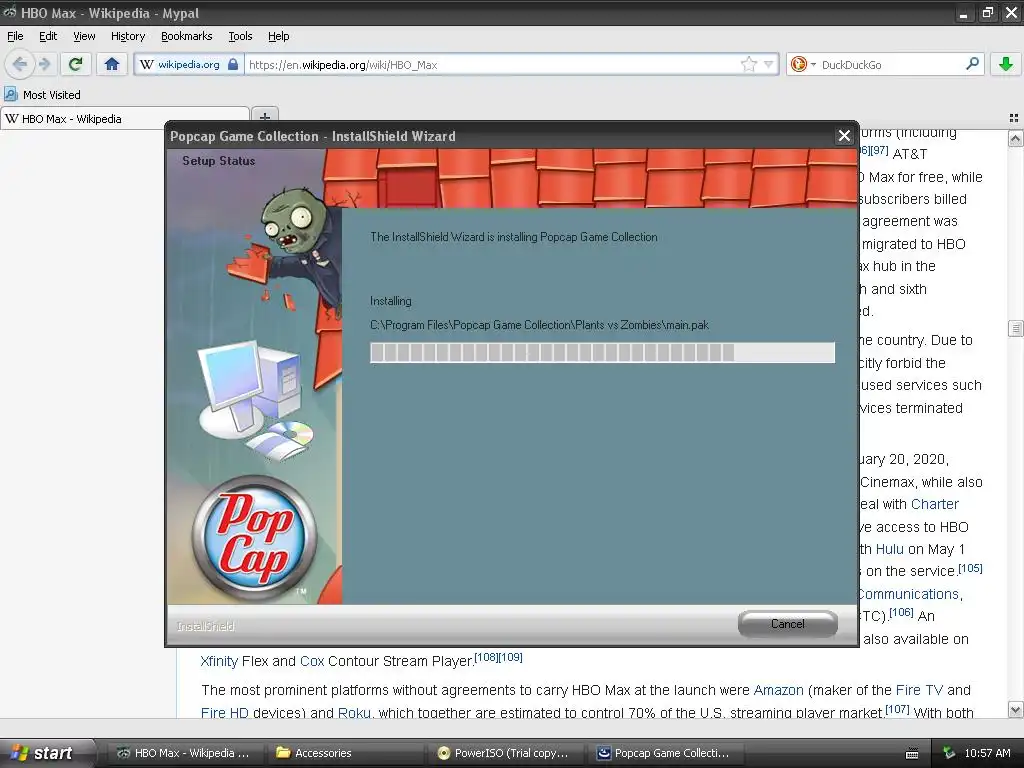1024x768 pixels.
Task: Click the 10:57 AM taskbar clock
Action: point(987,753)
